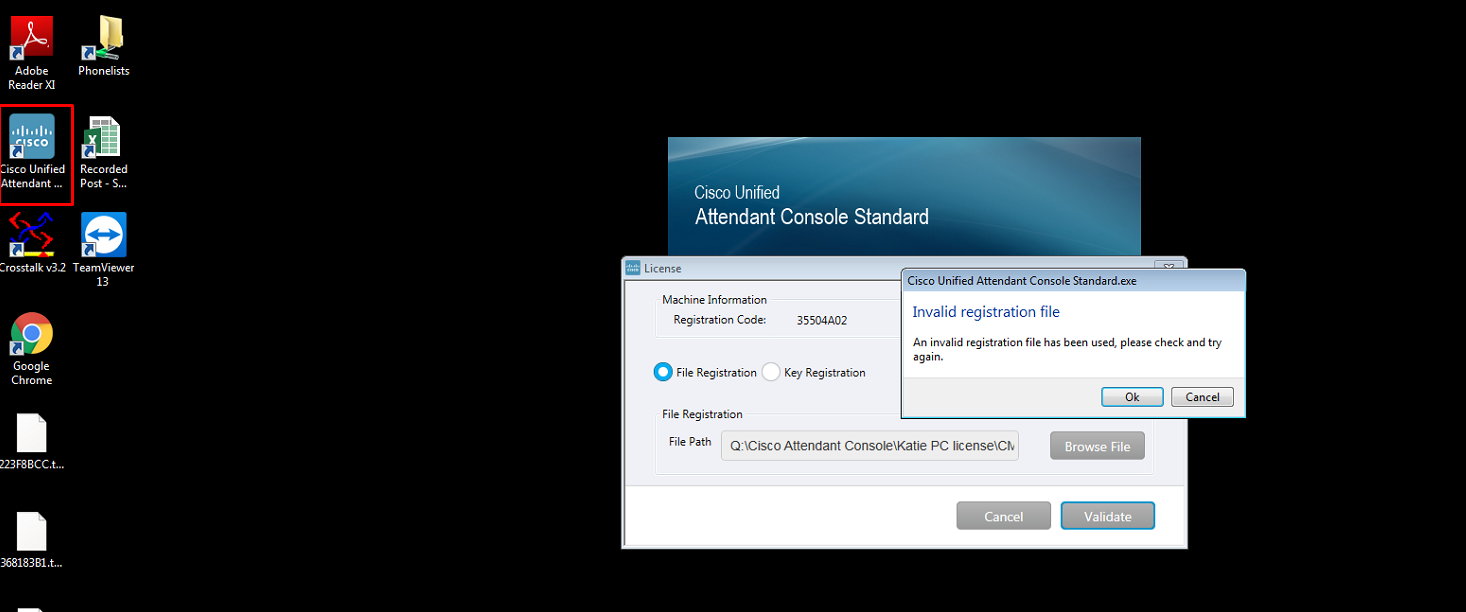Open the Recorded Post Excel shortcut
The width and height of the screenshot is (1466, 612).
point(104,152)
